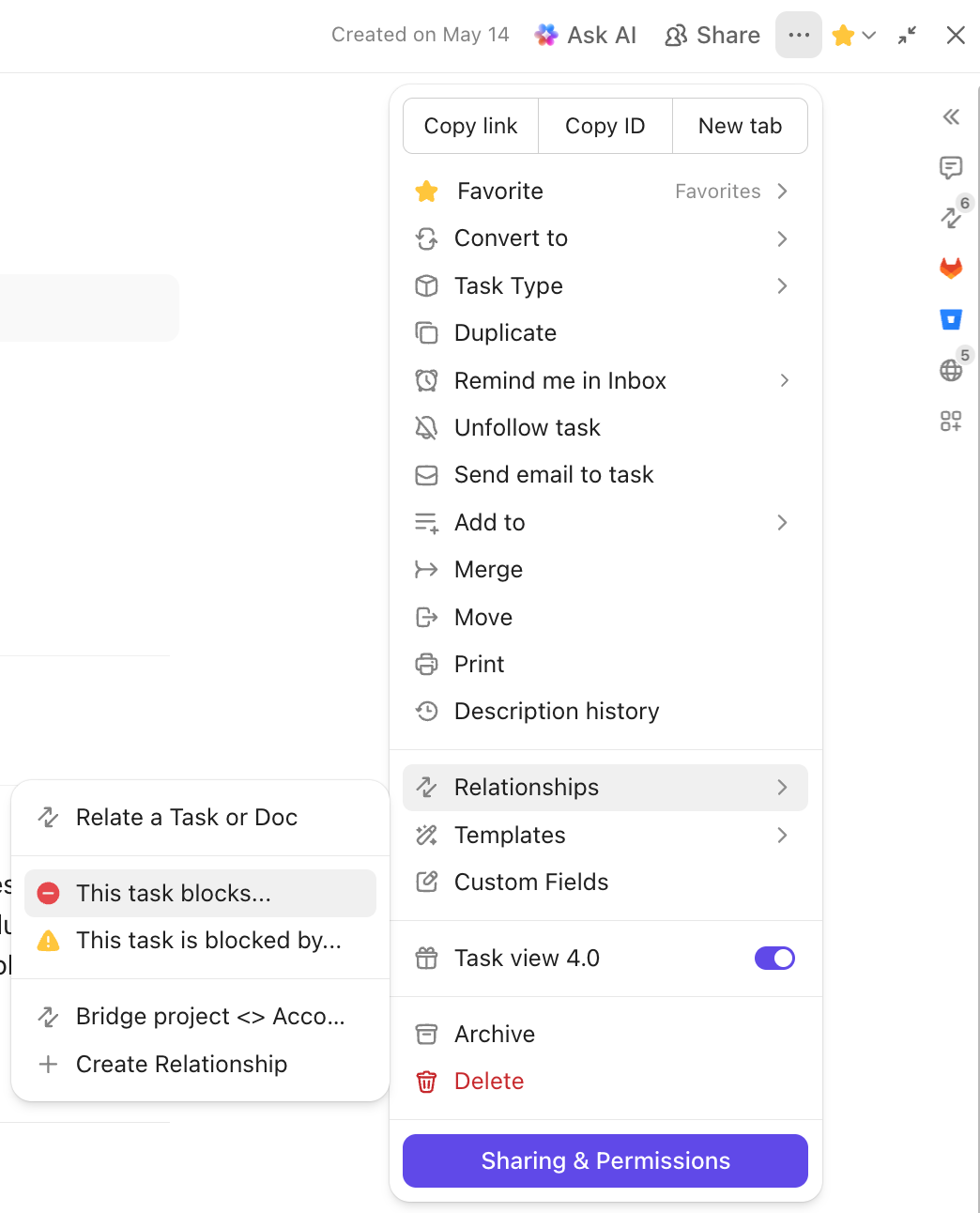
Task: Open the GitLab integration icon
Action: [951, 268]
